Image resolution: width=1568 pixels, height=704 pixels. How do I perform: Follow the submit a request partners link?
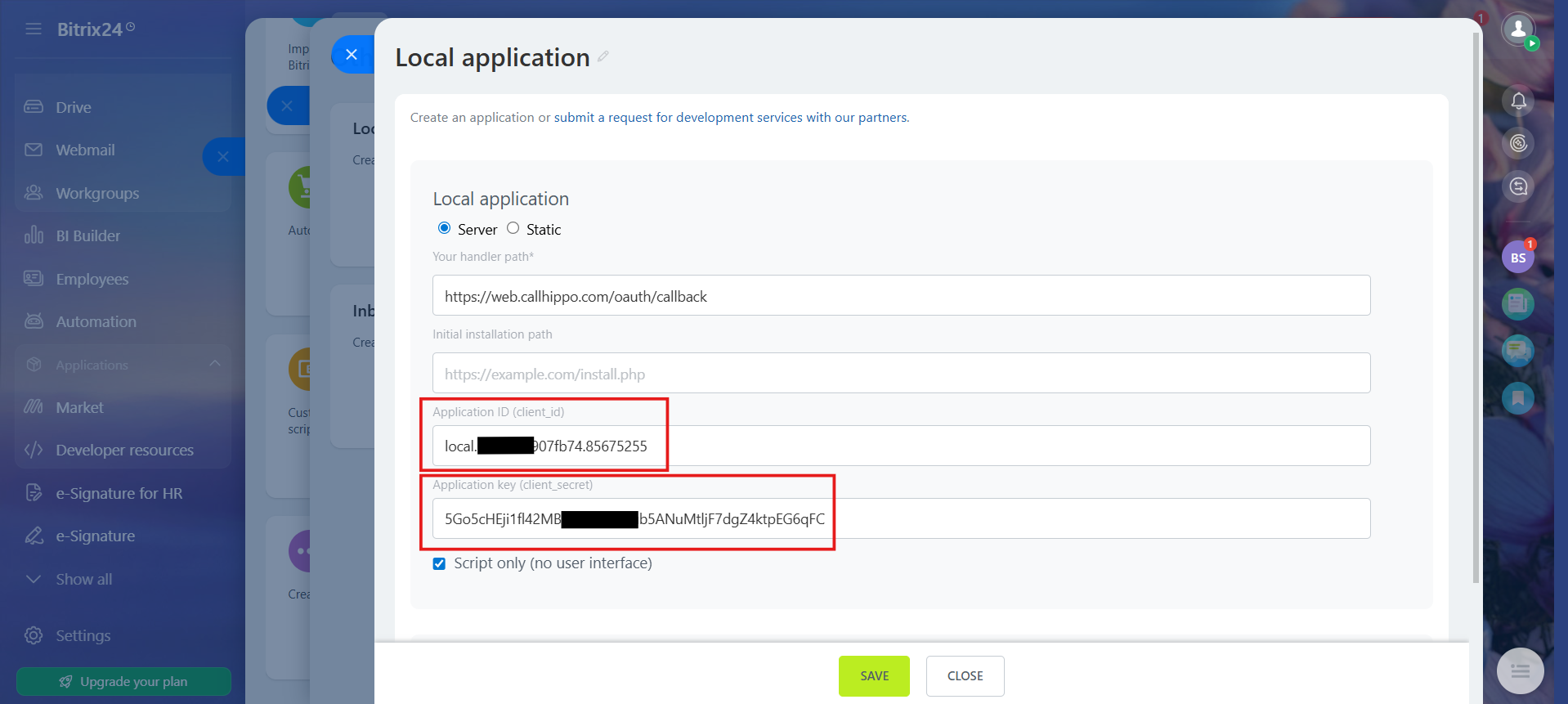click(x=731, y=118)
